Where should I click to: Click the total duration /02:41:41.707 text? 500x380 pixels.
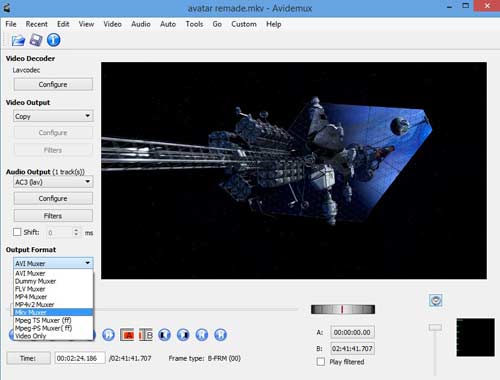[x=130, y=358]
